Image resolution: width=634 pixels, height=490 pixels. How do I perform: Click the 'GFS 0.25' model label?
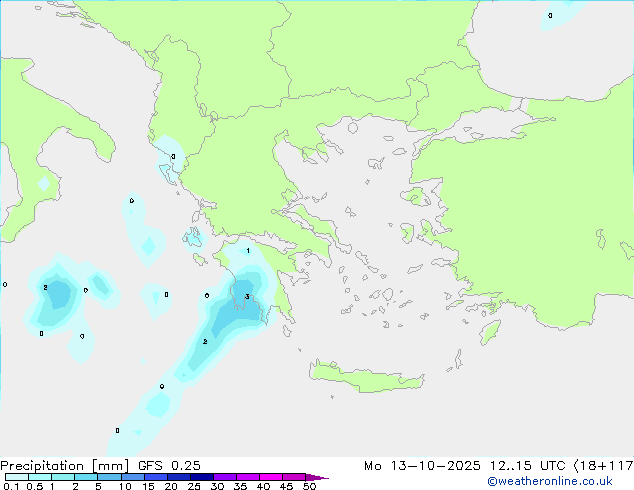169,466
